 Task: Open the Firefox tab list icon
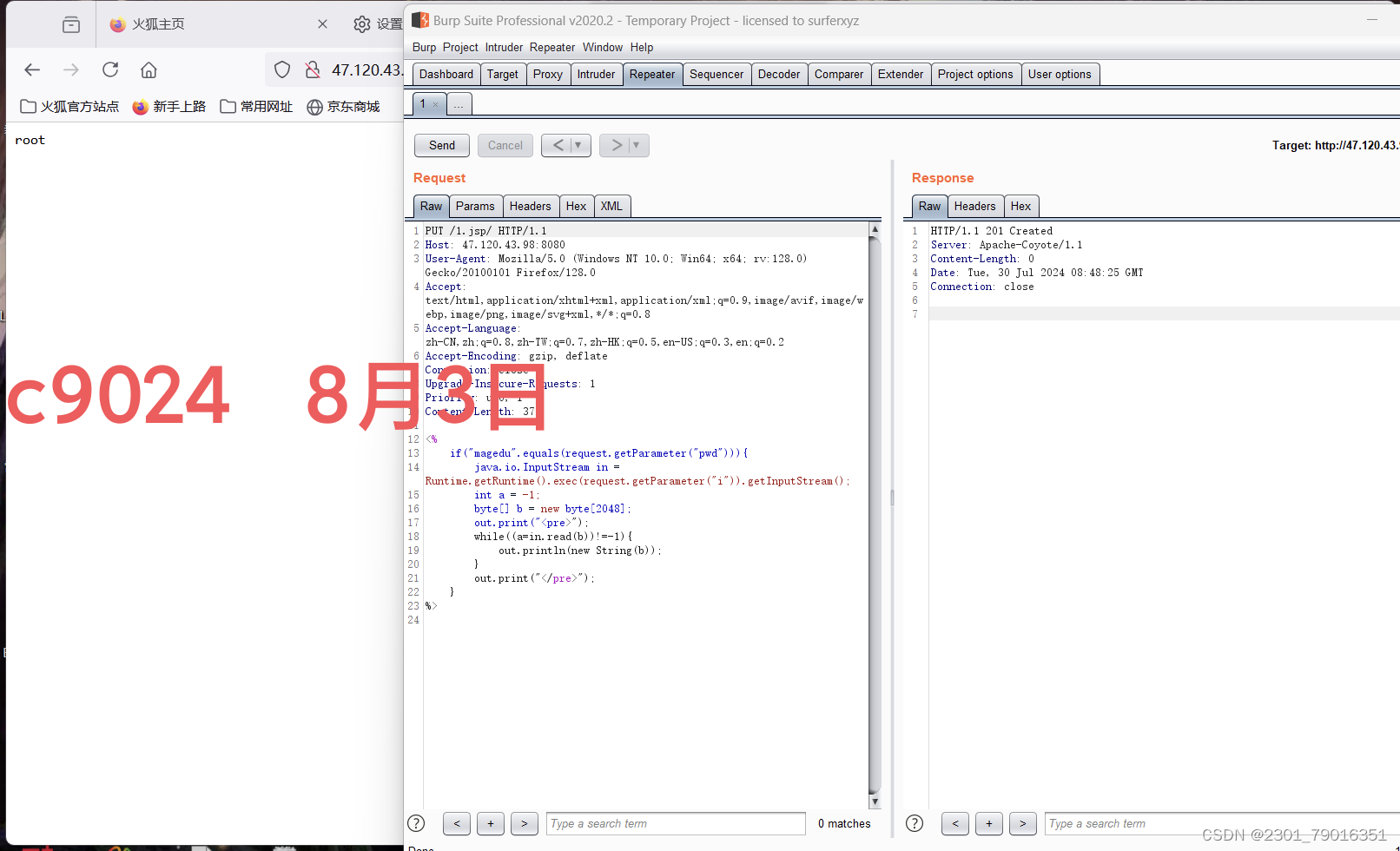pos(71,24)
